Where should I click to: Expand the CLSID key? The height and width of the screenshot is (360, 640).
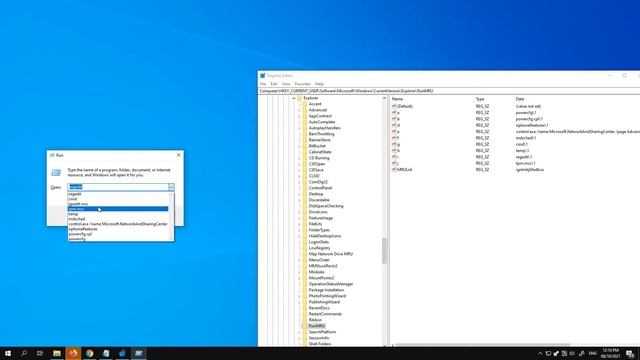coord(299,176)
